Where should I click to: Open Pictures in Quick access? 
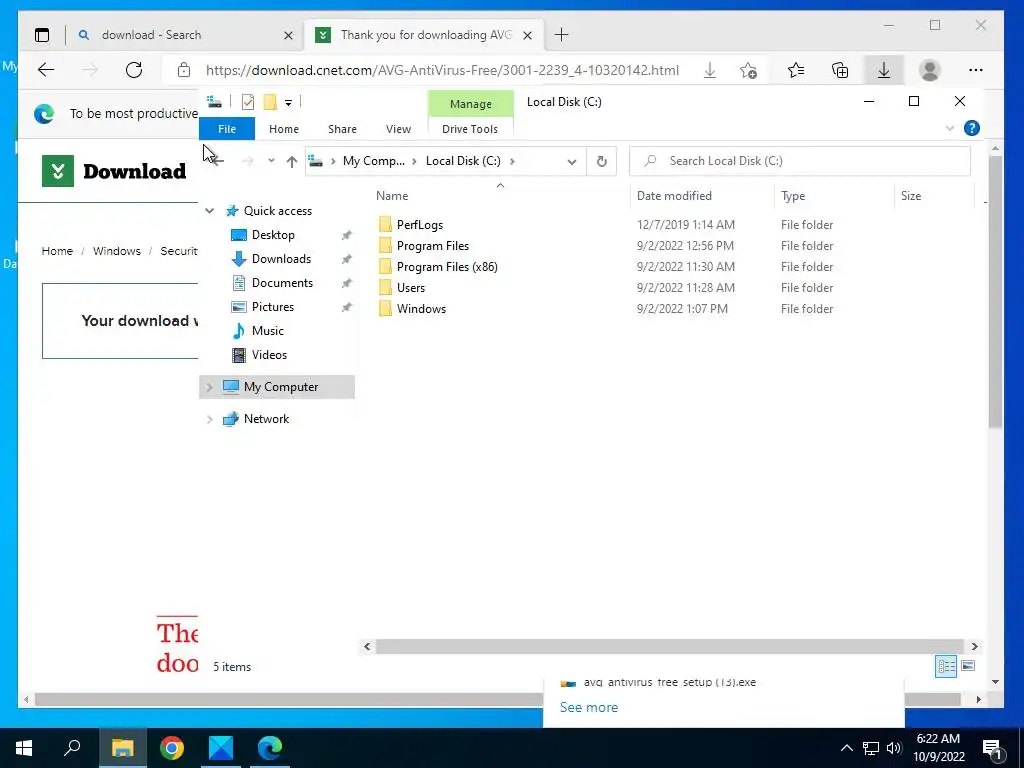[x=272, y=307]
